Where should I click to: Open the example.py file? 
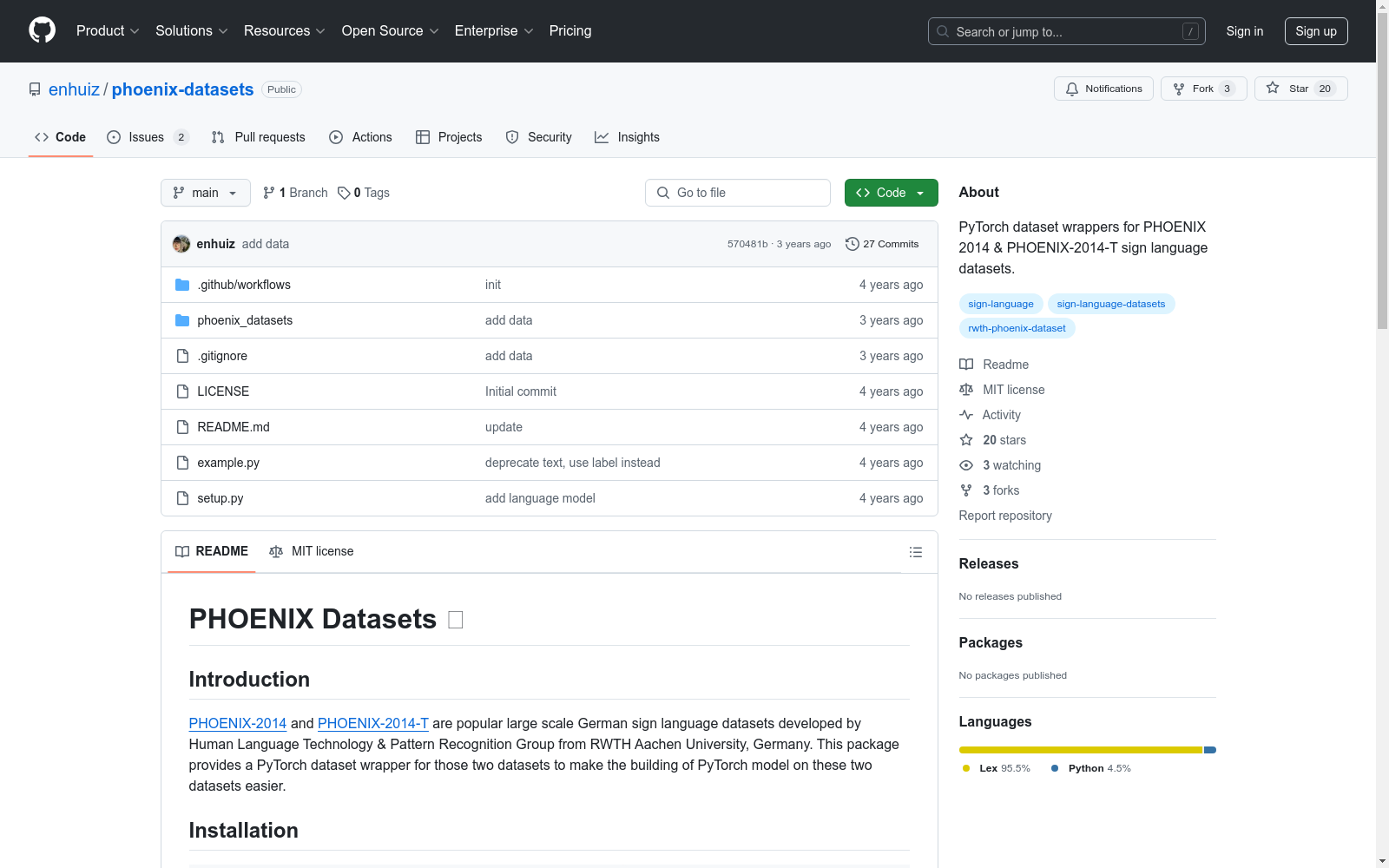point(228,463)
